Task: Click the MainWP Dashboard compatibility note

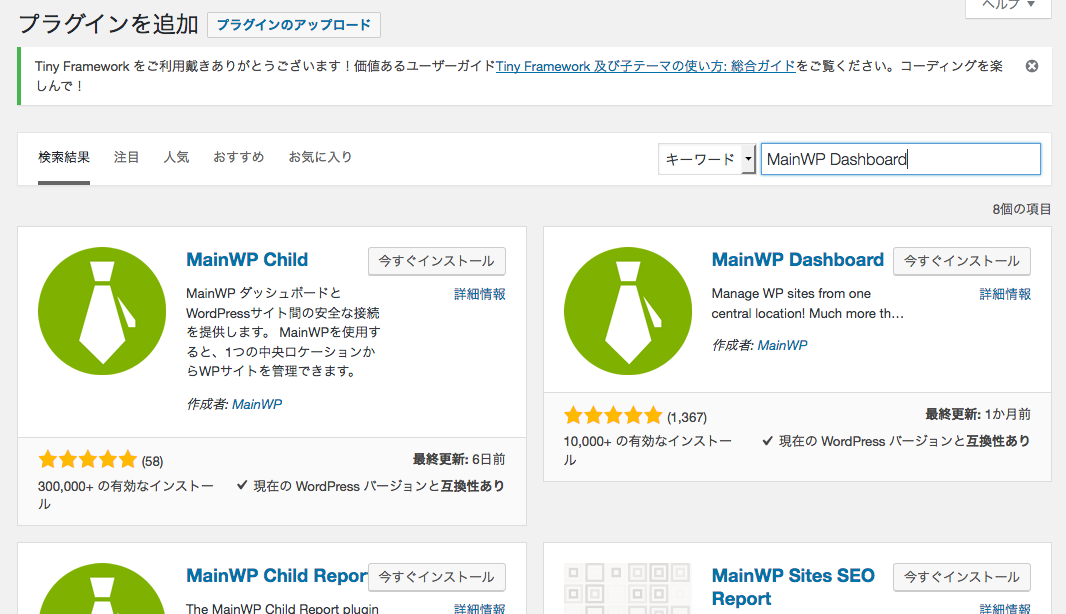Action: [x=896, y=441]
